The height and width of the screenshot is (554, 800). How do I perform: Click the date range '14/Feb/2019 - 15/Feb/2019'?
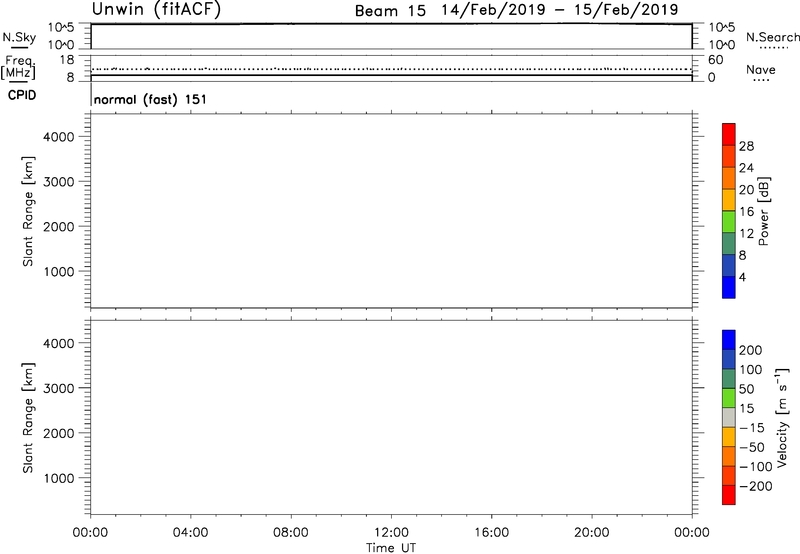coord(560,10)
